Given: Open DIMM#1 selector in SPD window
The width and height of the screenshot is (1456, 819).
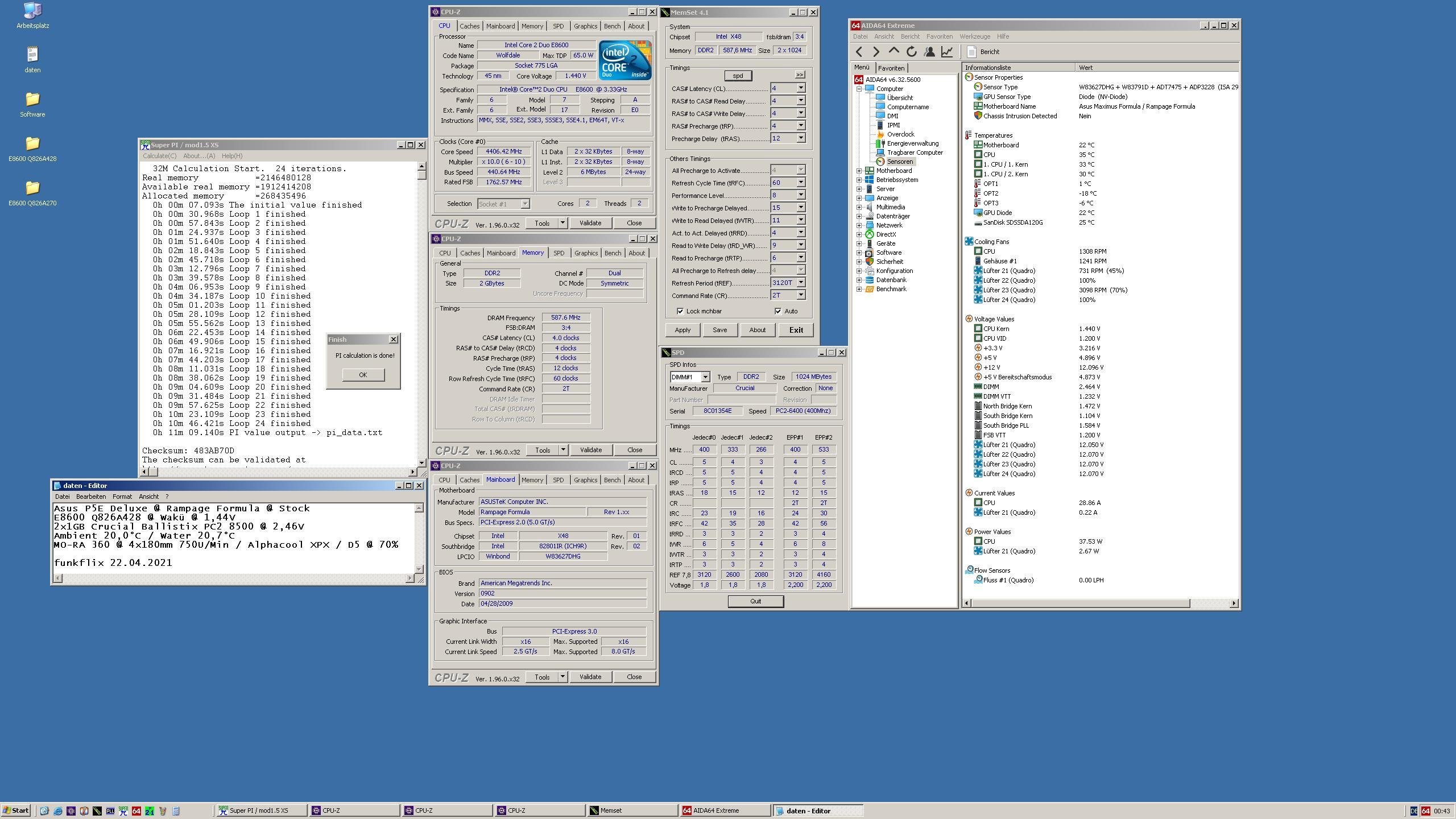Looking at the screenshot, I should tap(705, 377).
